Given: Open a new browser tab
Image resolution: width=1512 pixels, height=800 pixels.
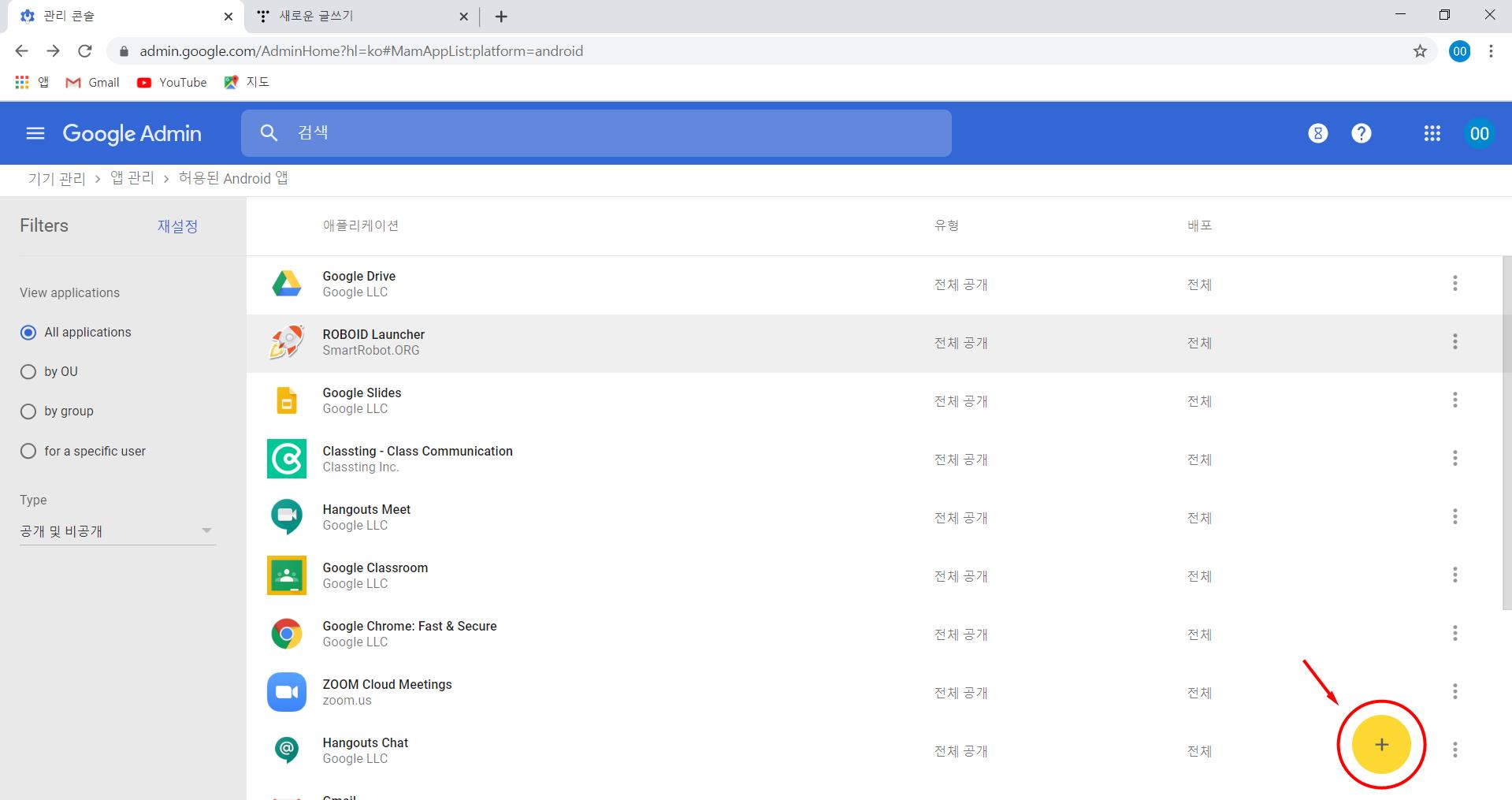Looking at the screenshot, I should [501, 17].
